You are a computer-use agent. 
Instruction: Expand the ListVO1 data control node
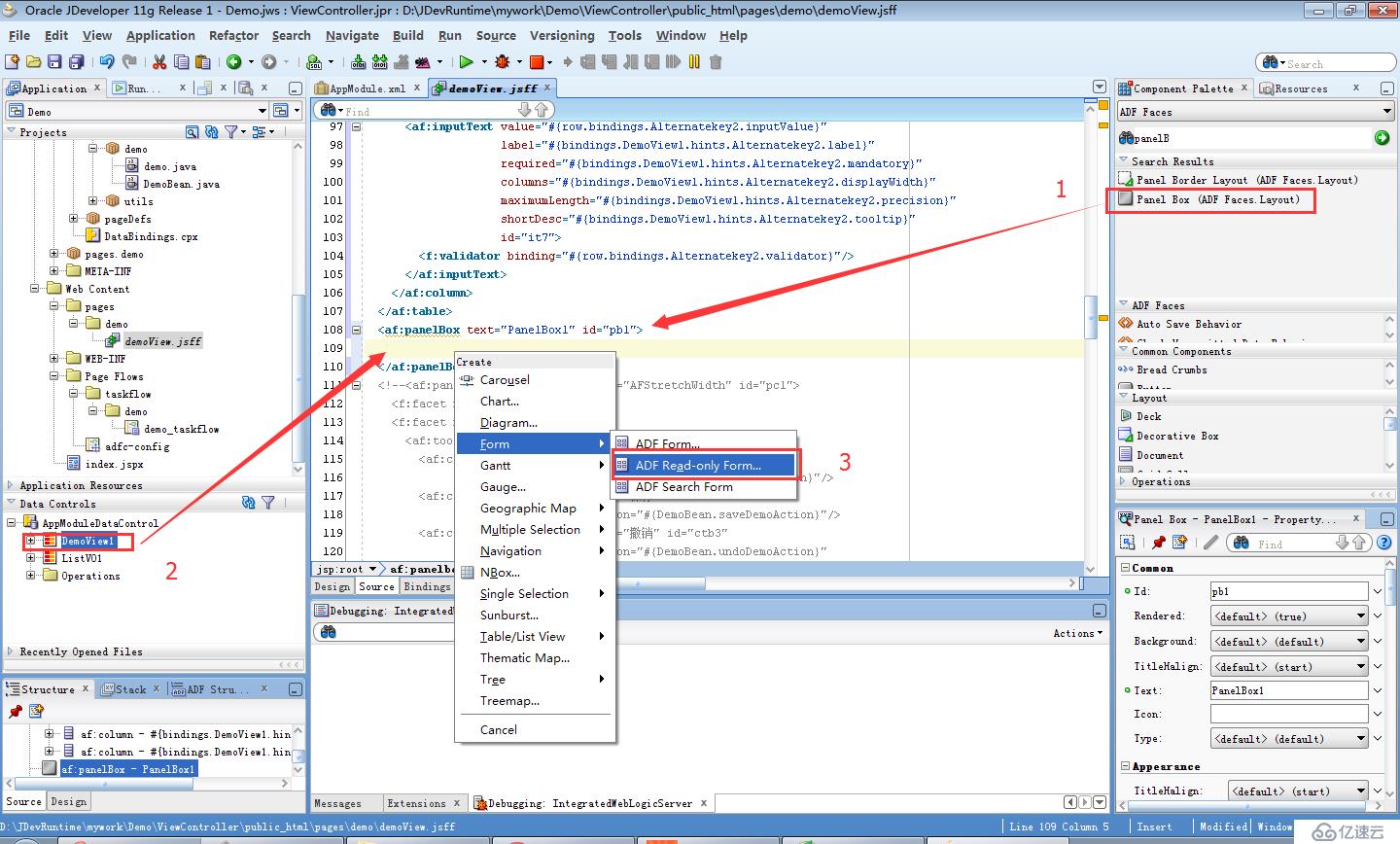[31, 558]
